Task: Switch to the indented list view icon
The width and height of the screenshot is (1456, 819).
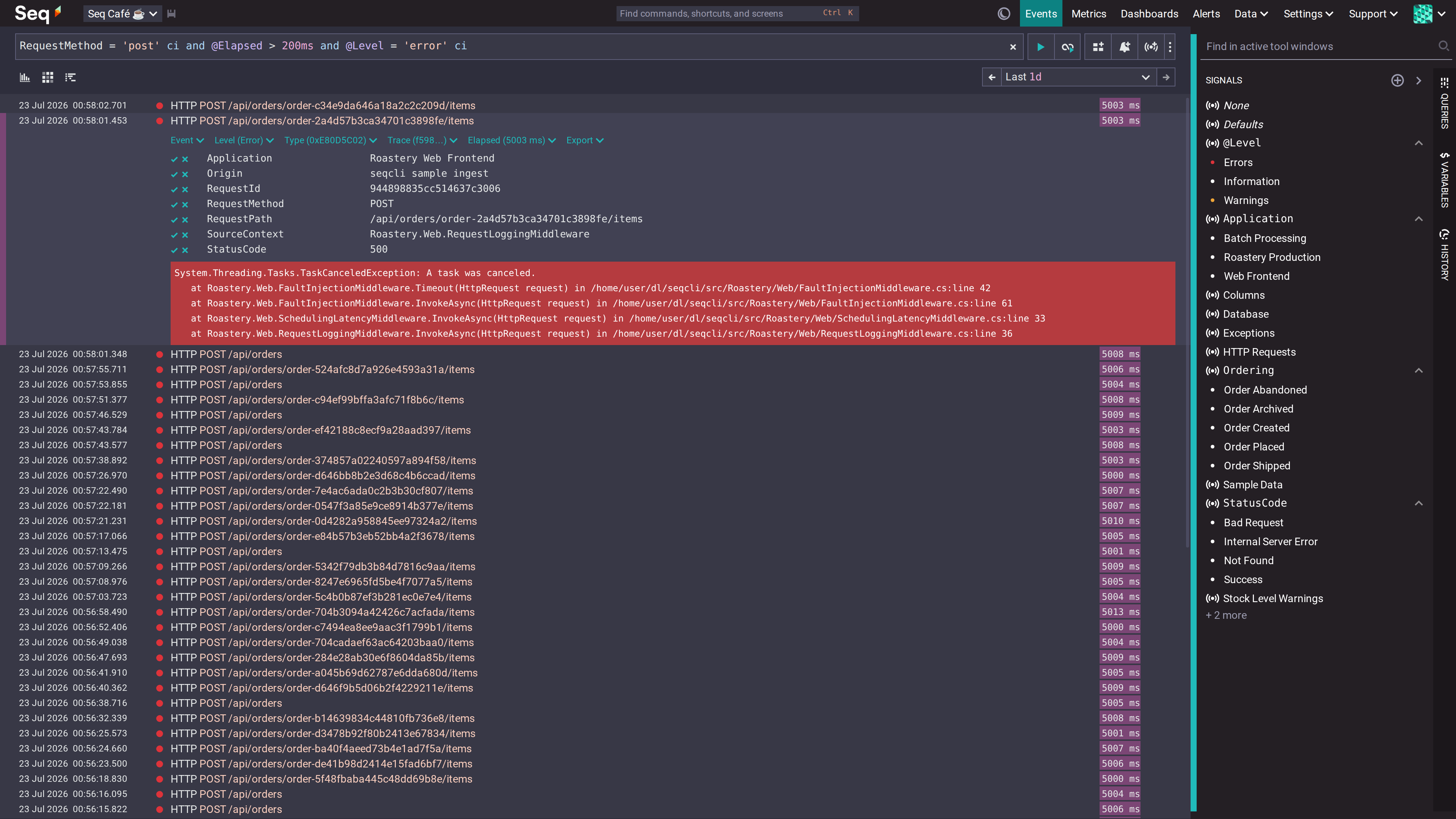Action: tap(70, 77)
